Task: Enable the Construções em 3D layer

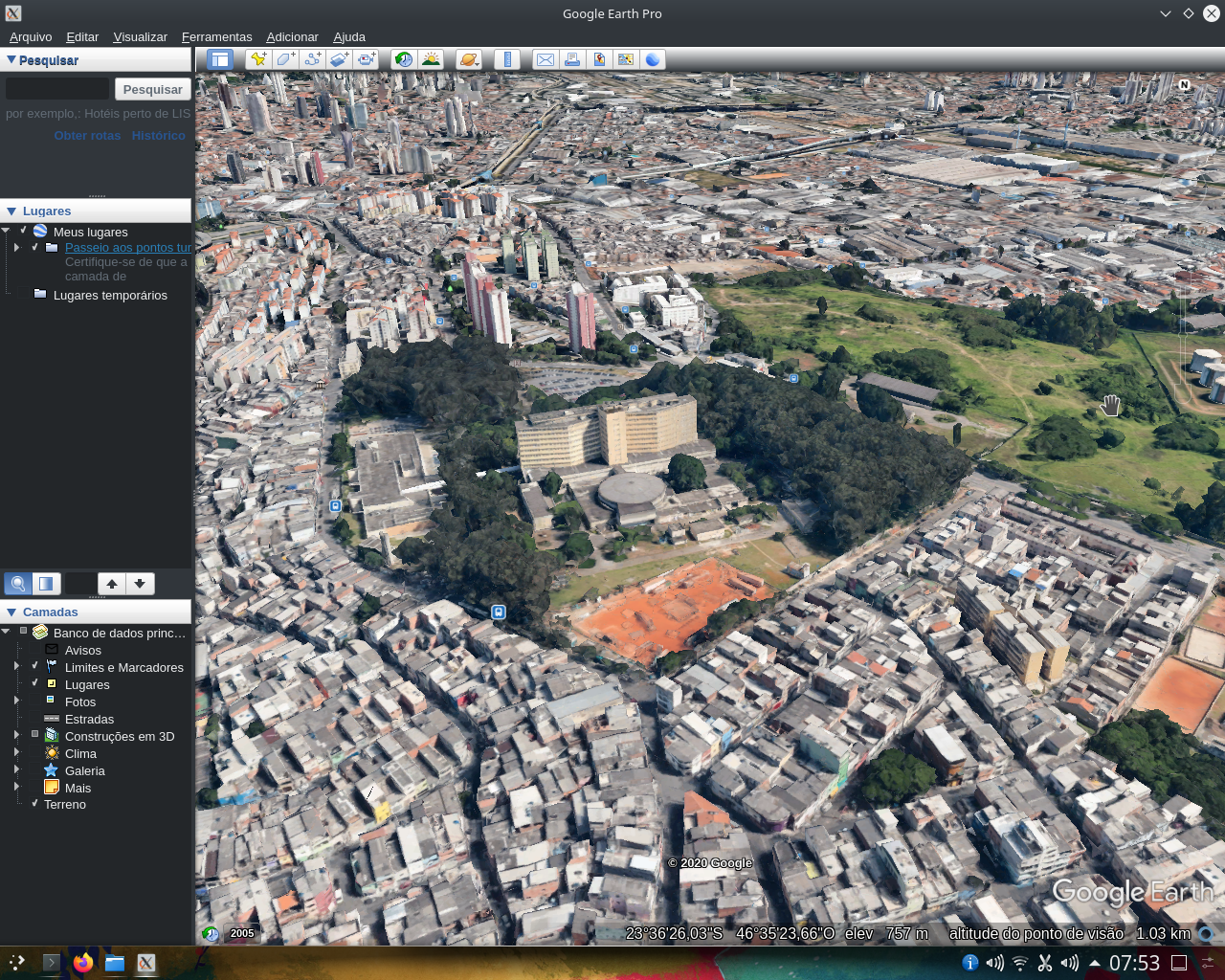Action: point(34,734)
